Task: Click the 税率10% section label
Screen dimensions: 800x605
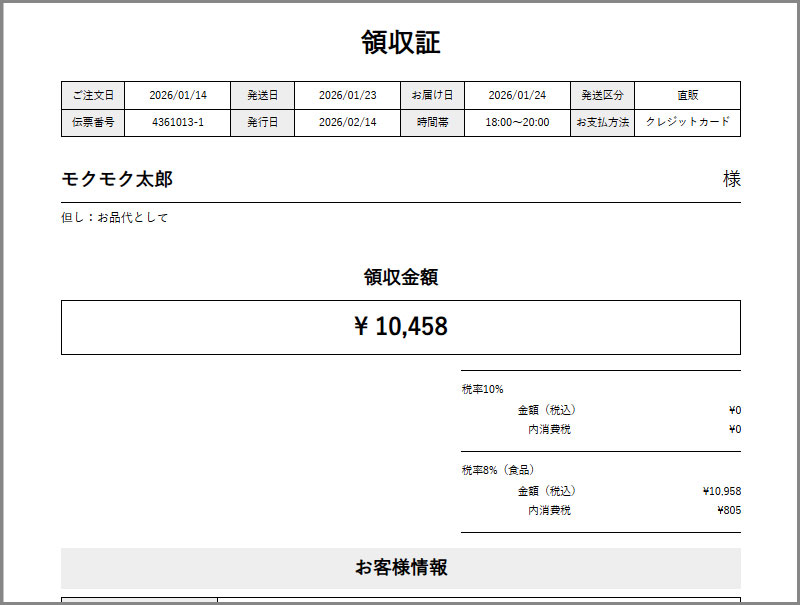Action: 483,389
